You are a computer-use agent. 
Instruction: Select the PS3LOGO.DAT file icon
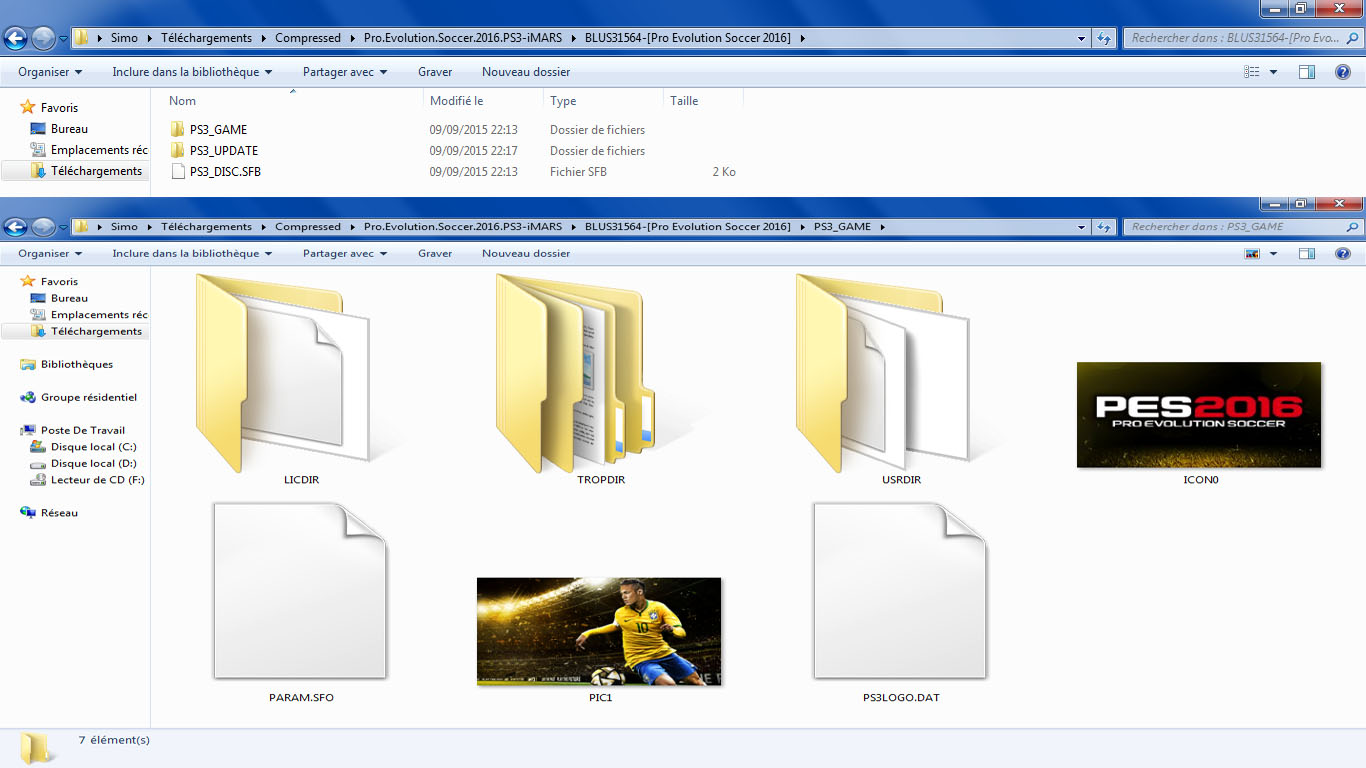(x=900, y=592)
